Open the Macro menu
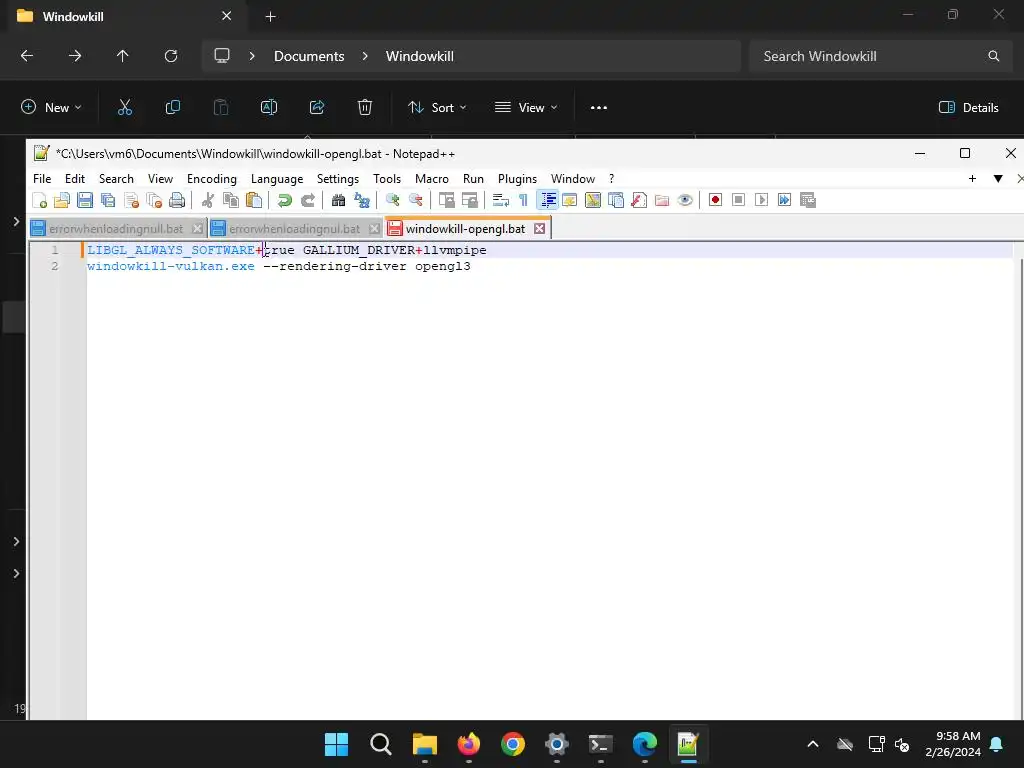This screenshot has width=1024, height=768. pyautogui.click(x=432, y=179)
